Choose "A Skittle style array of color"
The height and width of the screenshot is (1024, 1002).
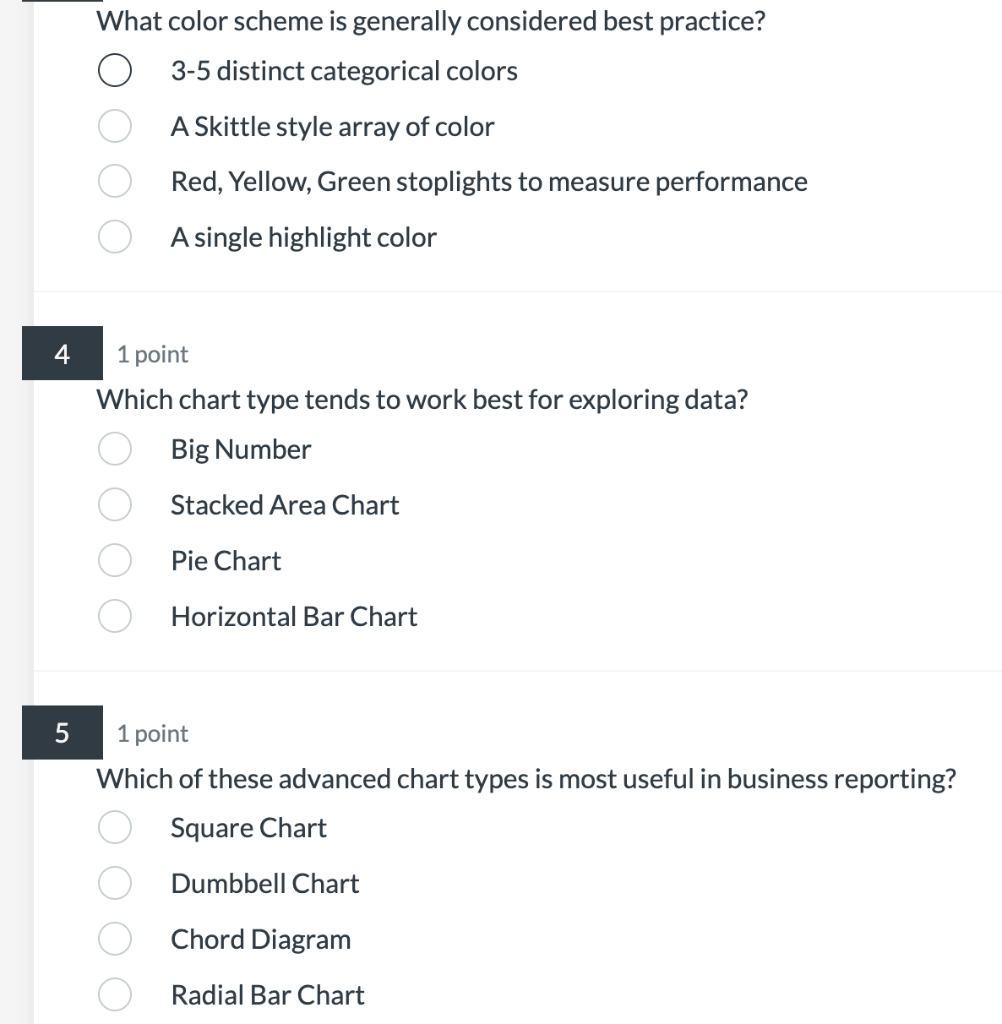point(114,126)
